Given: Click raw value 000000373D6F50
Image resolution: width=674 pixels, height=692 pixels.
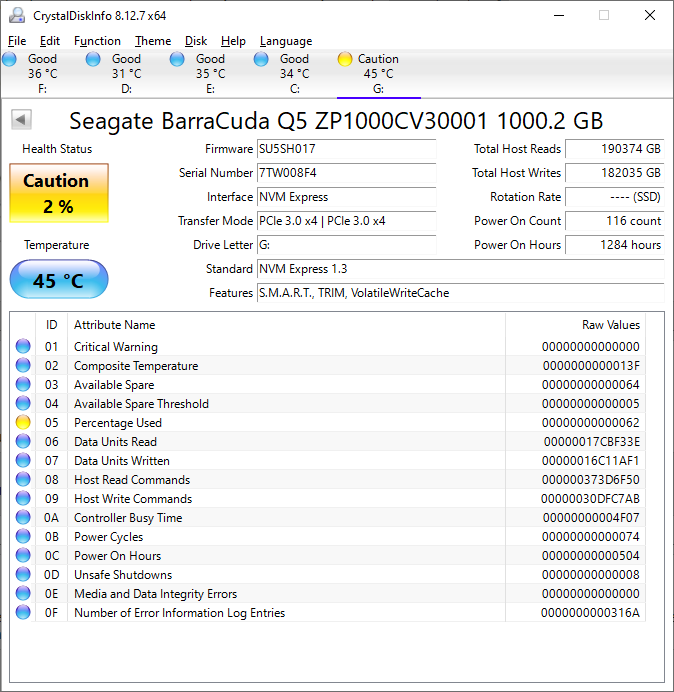Looking at the screenshot, I should coord(591,480).
